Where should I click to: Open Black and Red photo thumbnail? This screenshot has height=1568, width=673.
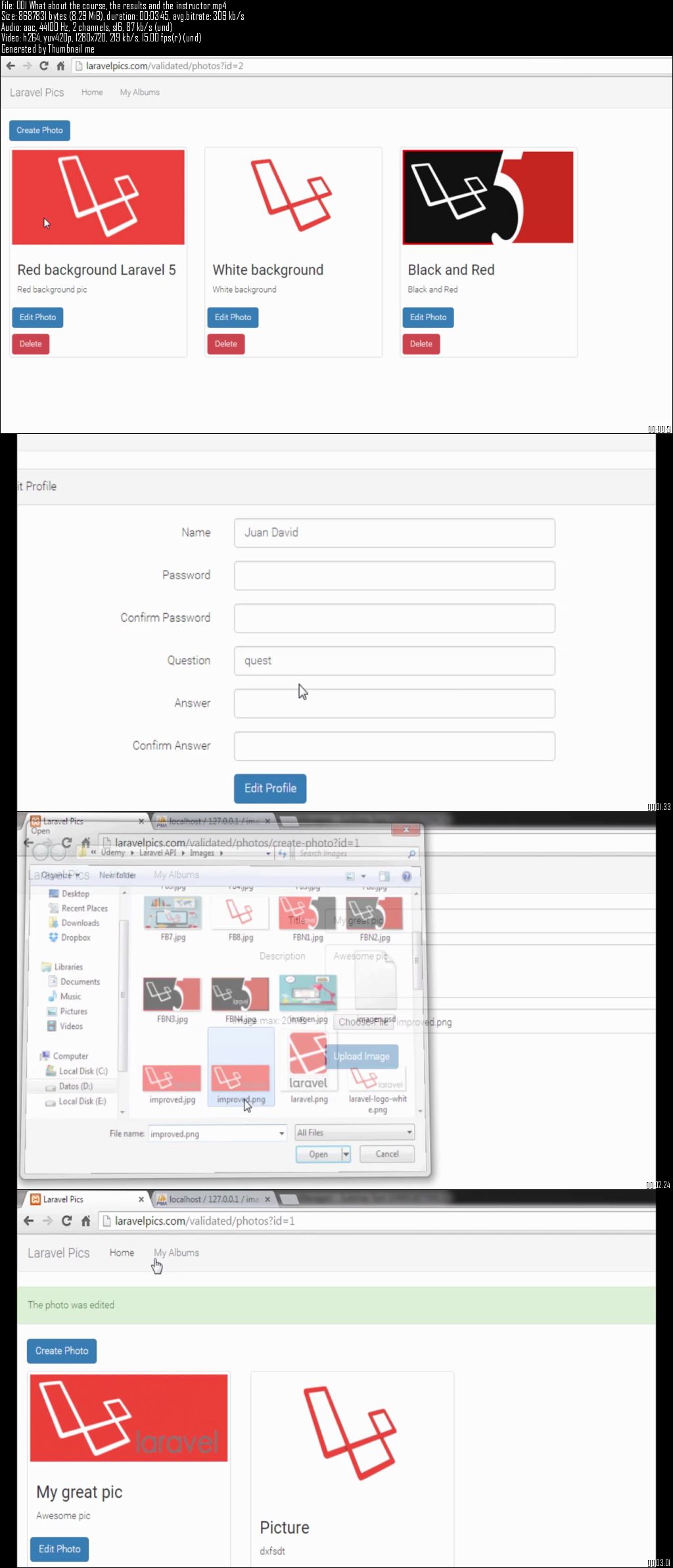tap(488, 197)
